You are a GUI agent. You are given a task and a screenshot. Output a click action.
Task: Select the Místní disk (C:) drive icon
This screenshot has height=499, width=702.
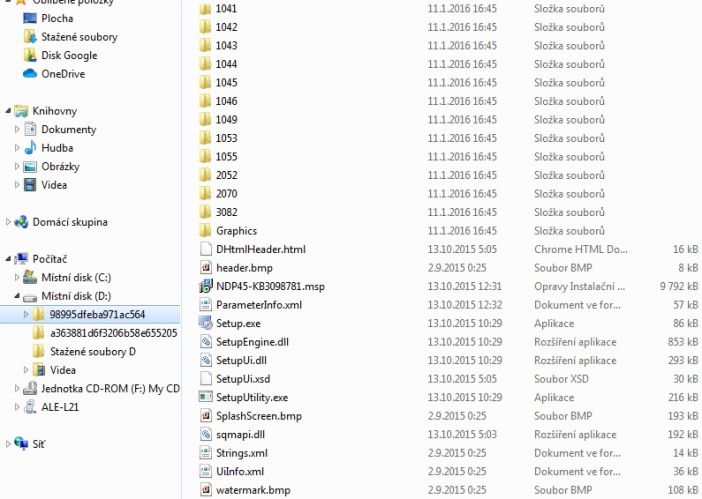30,277
